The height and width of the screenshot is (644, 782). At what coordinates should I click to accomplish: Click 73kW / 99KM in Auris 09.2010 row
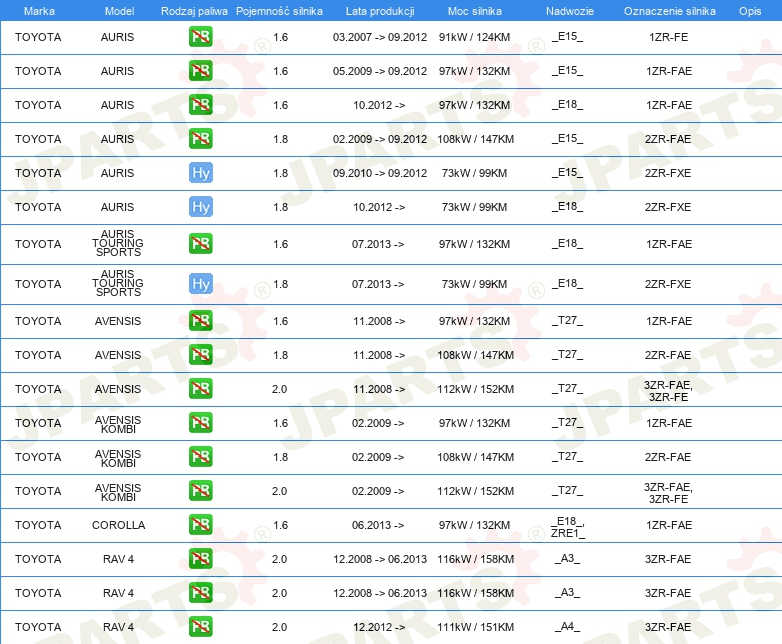(x=474, y=173)
